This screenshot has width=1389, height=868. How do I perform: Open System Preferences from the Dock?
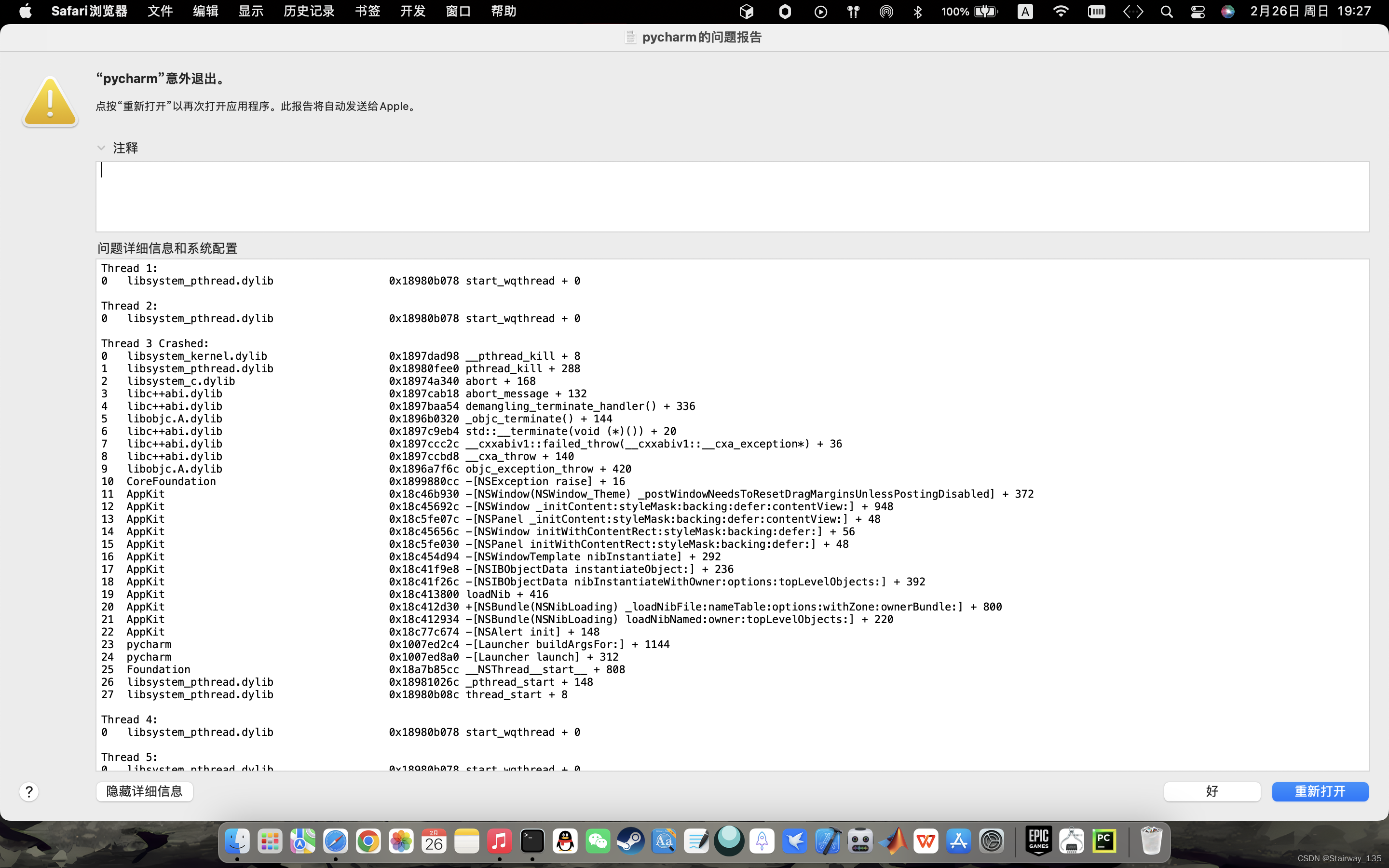992,841
